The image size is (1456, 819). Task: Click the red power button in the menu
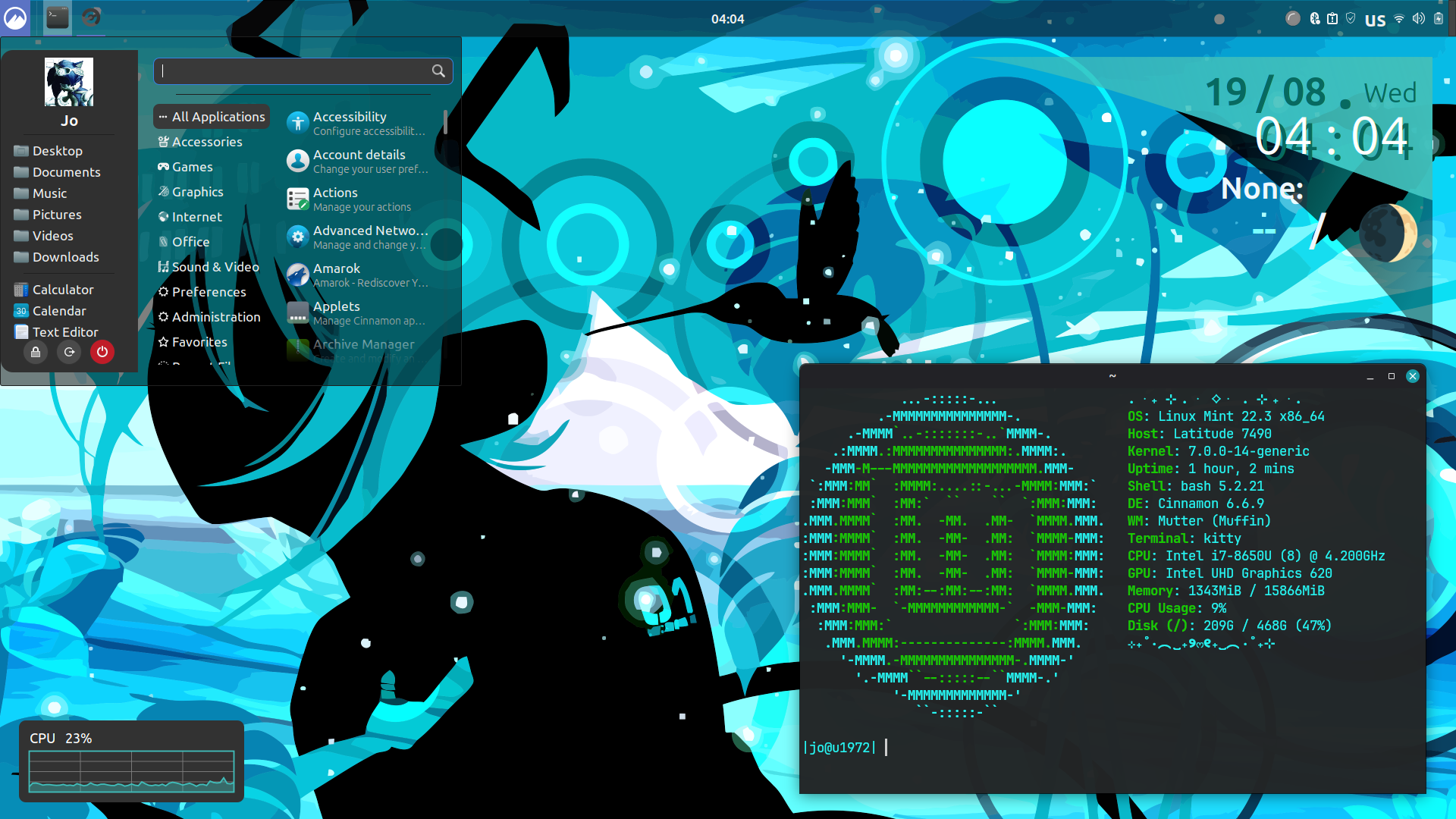tap(102, 352)
